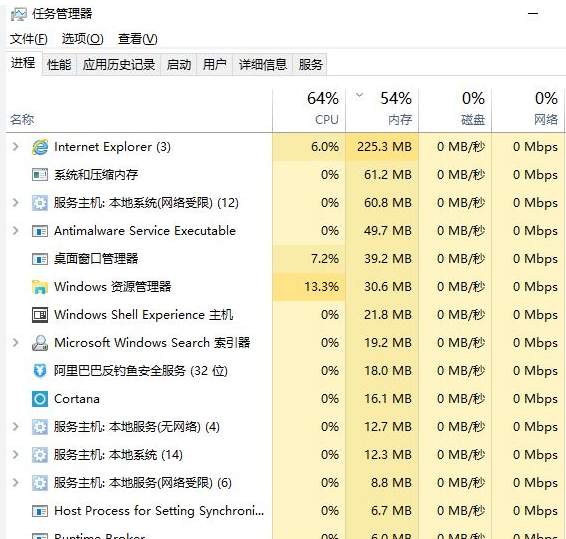Image resolution: width=566 pixels, height=539 pixels.
Task: Click the Windows Shell Experience 主机 icon
Action: (x=40, y=315)
